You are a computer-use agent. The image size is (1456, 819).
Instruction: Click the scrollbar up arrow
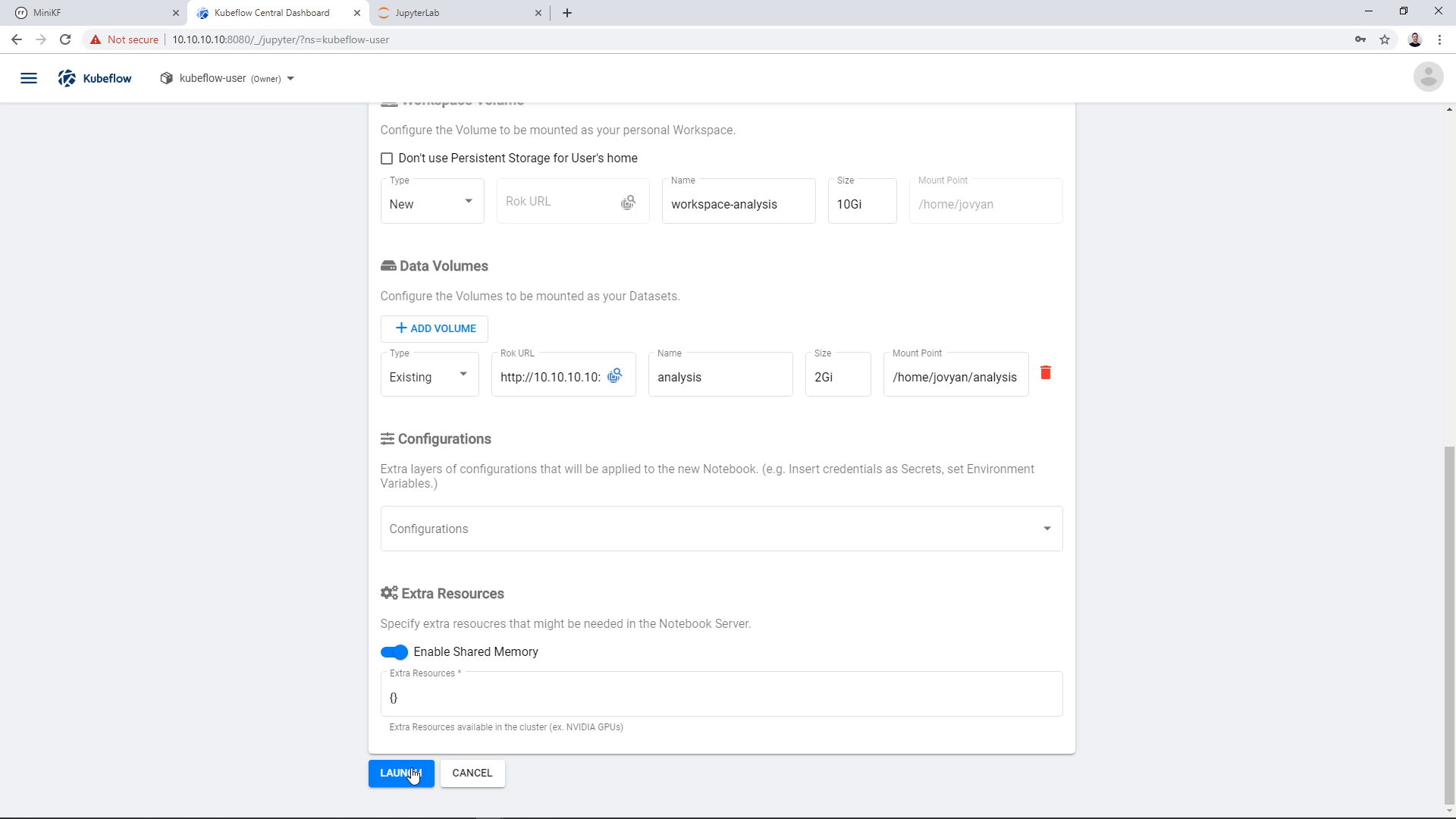click(1449, 110)
